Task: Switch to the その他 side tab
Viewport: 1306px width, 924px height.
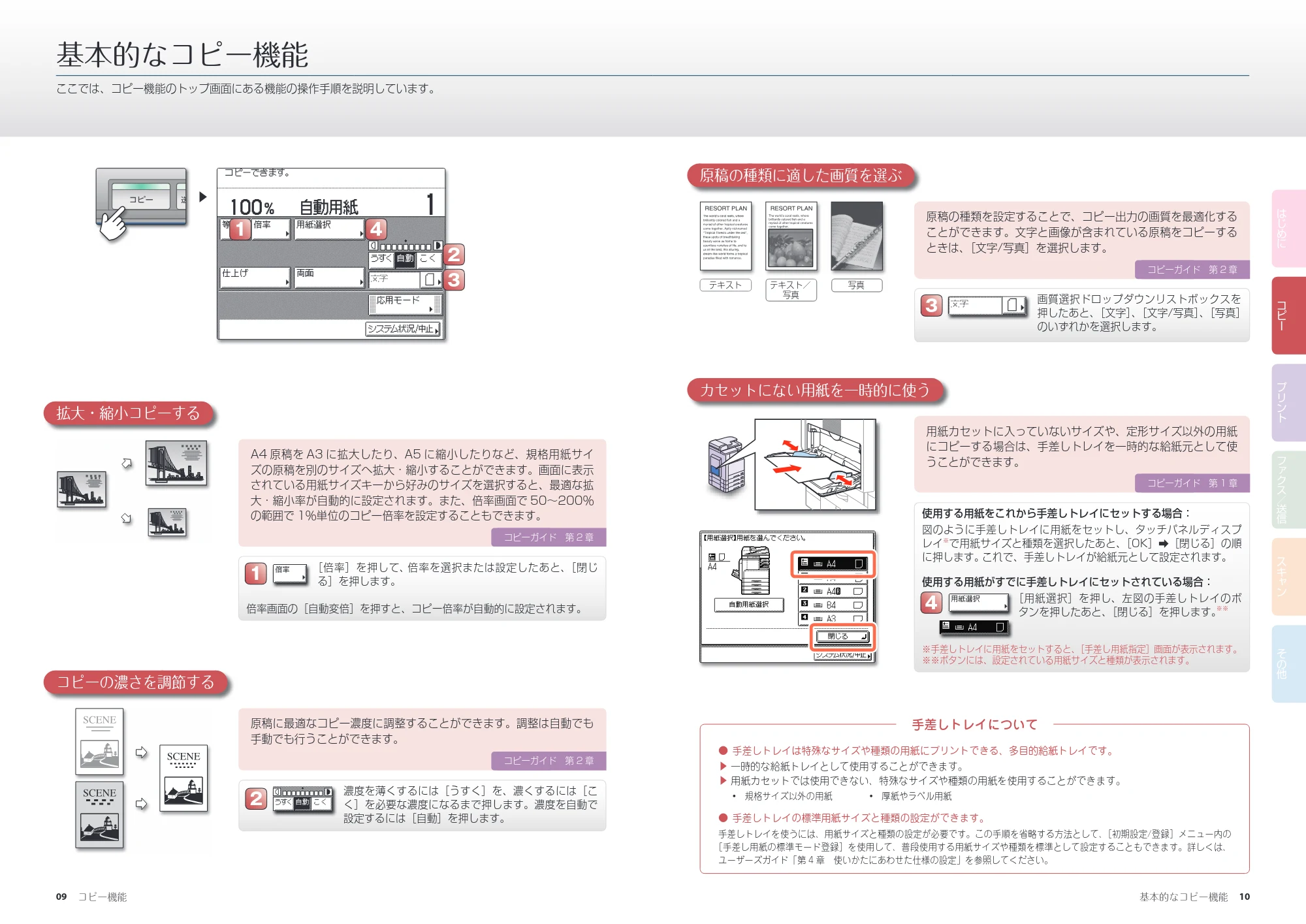Action: point(1288,663)
